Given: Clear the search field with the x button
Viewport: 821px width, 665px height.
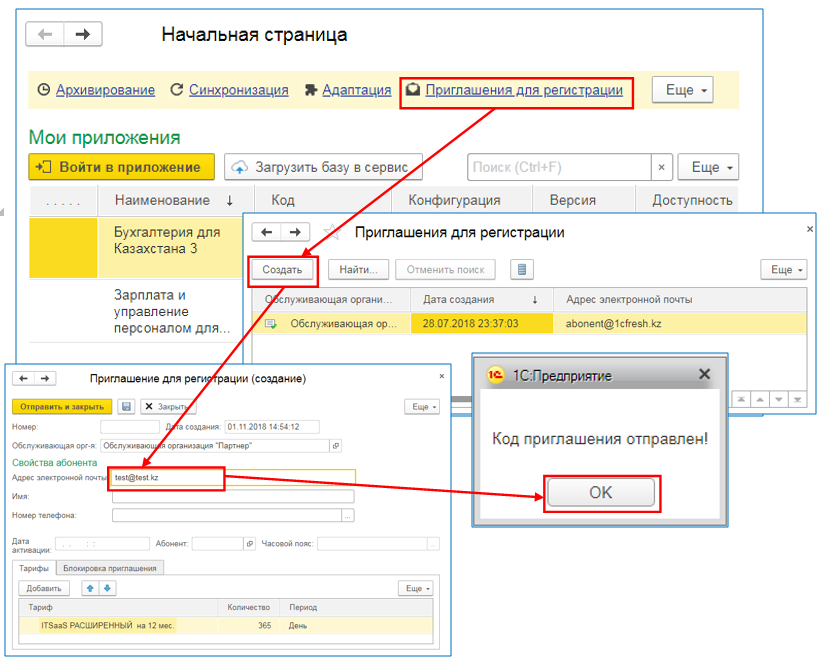Looking at the screenshot, I should coord(661,167).
